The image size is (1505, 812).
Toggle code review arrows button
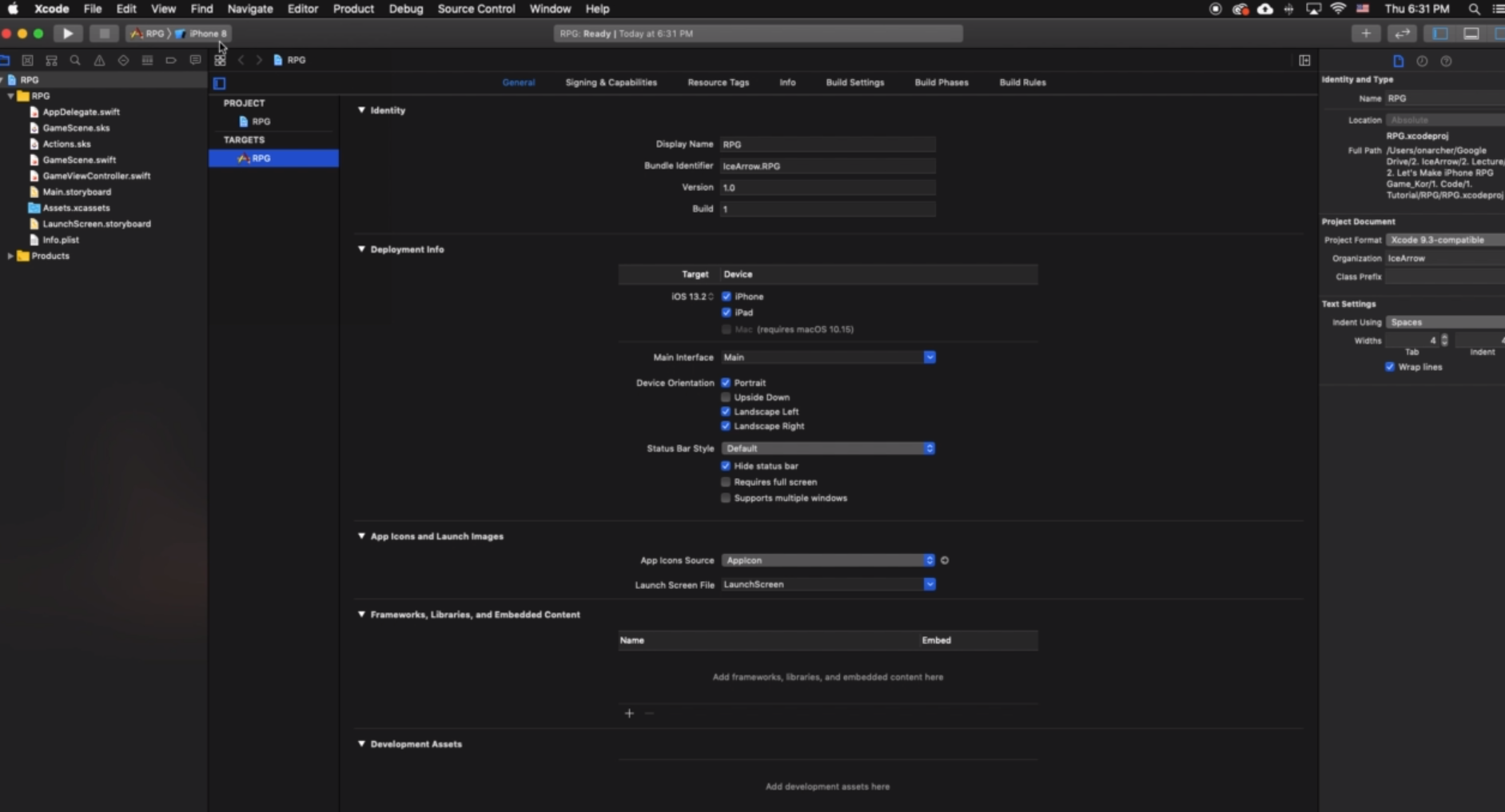coord(1402,34)
